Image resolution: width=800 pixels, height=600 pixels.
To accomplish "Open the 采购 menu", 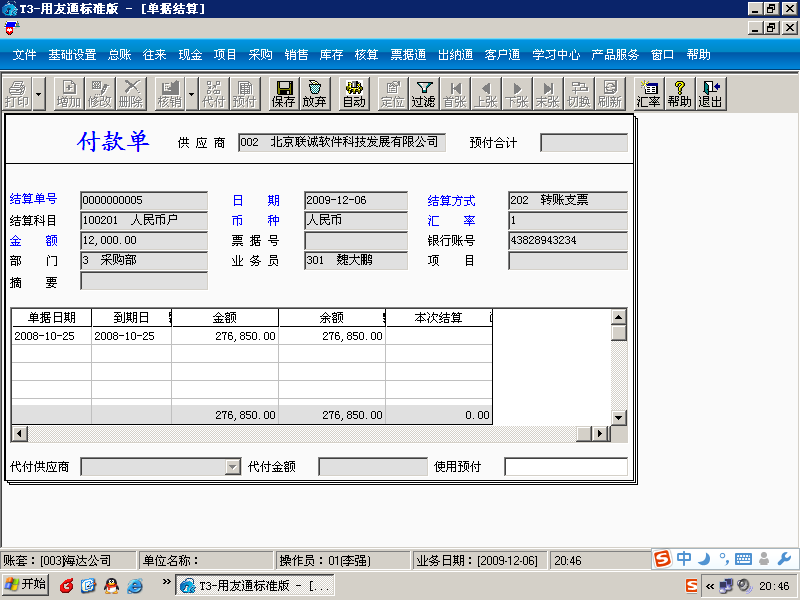I will tap(260, 55).
